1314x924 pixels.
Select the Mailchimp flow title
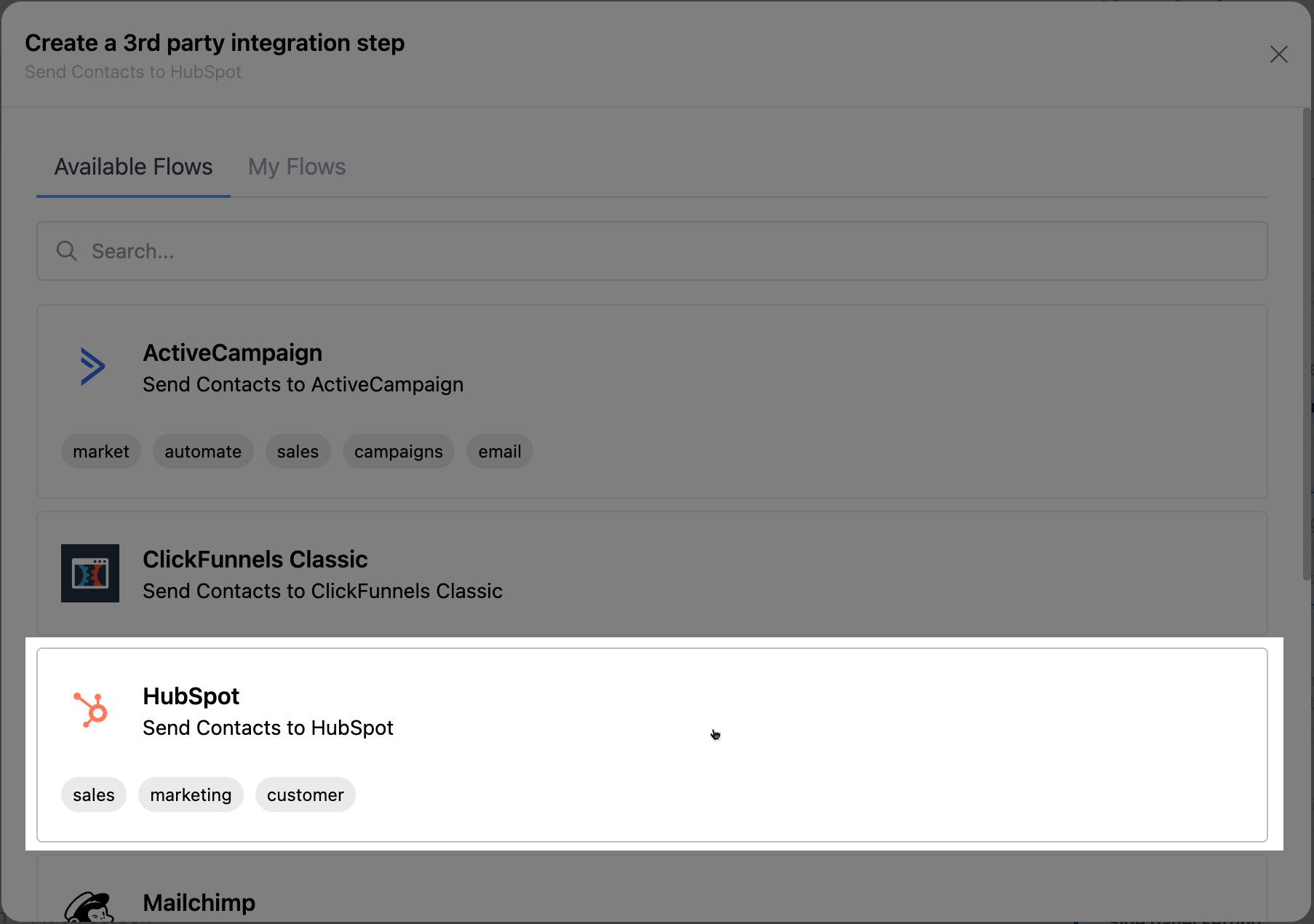pos(199,903)
